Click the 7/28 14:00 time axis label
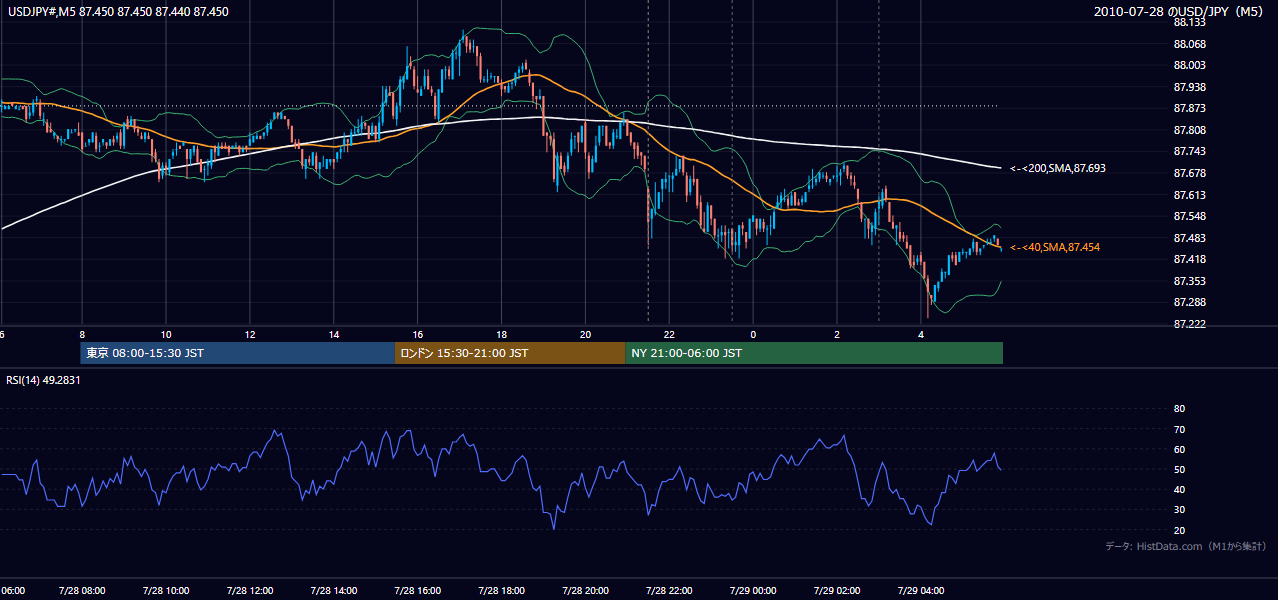The image size is (1278, 600). tap(334, 590)
